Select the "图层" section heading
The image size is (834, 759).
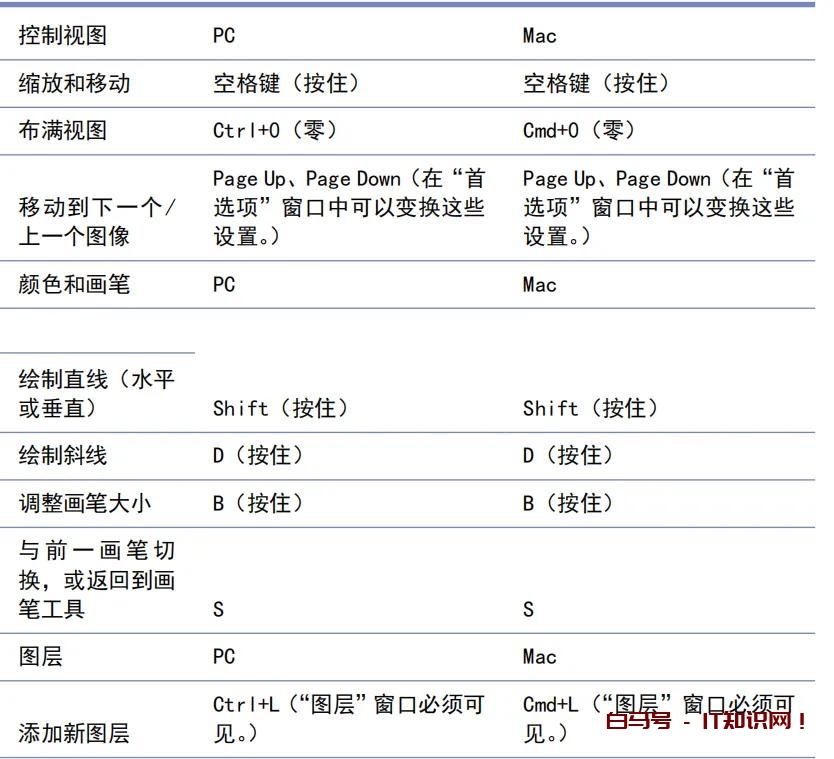click(x=40, y=657)
